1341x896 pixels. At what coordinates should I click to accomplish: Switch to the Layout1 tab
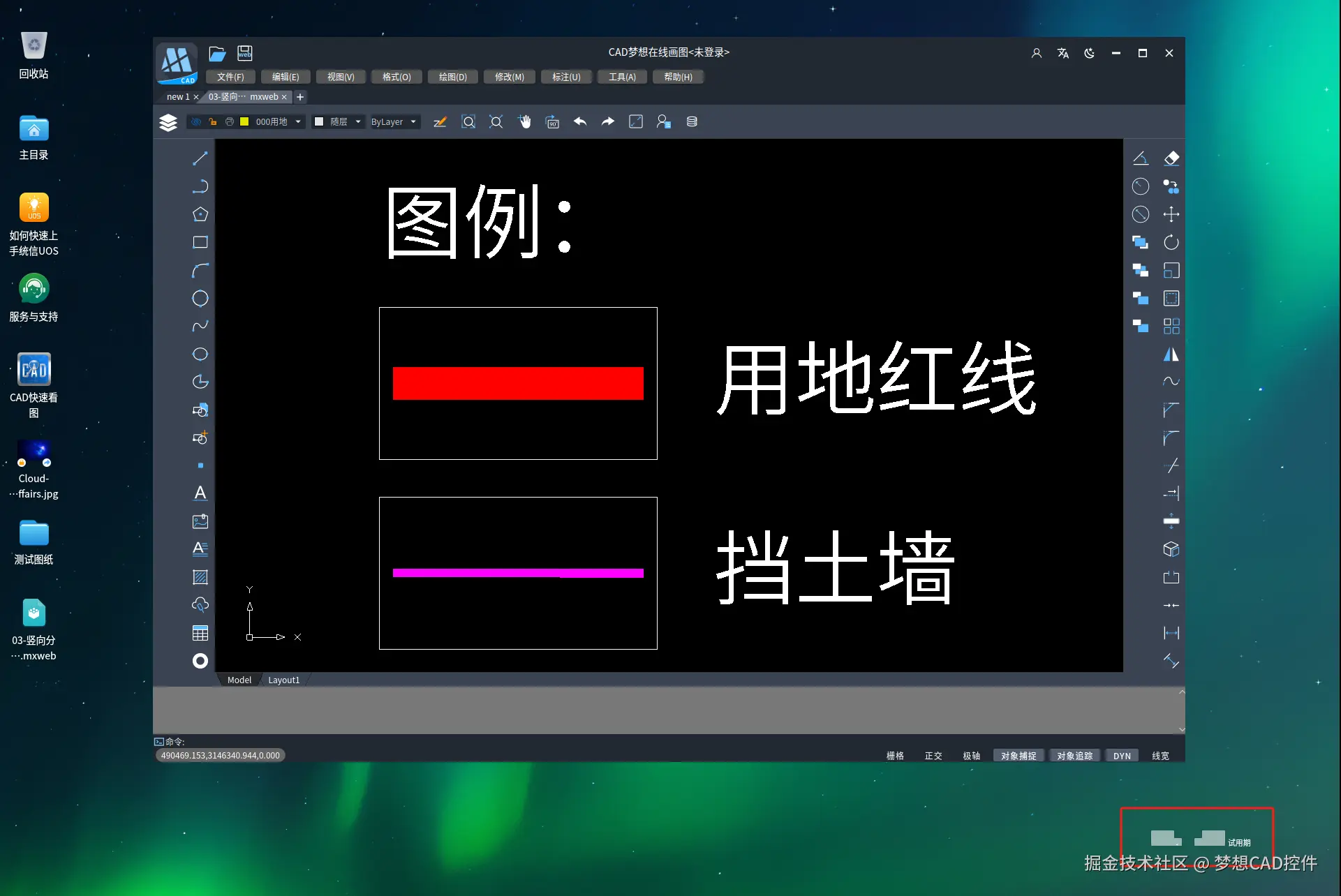coord(283,679)
